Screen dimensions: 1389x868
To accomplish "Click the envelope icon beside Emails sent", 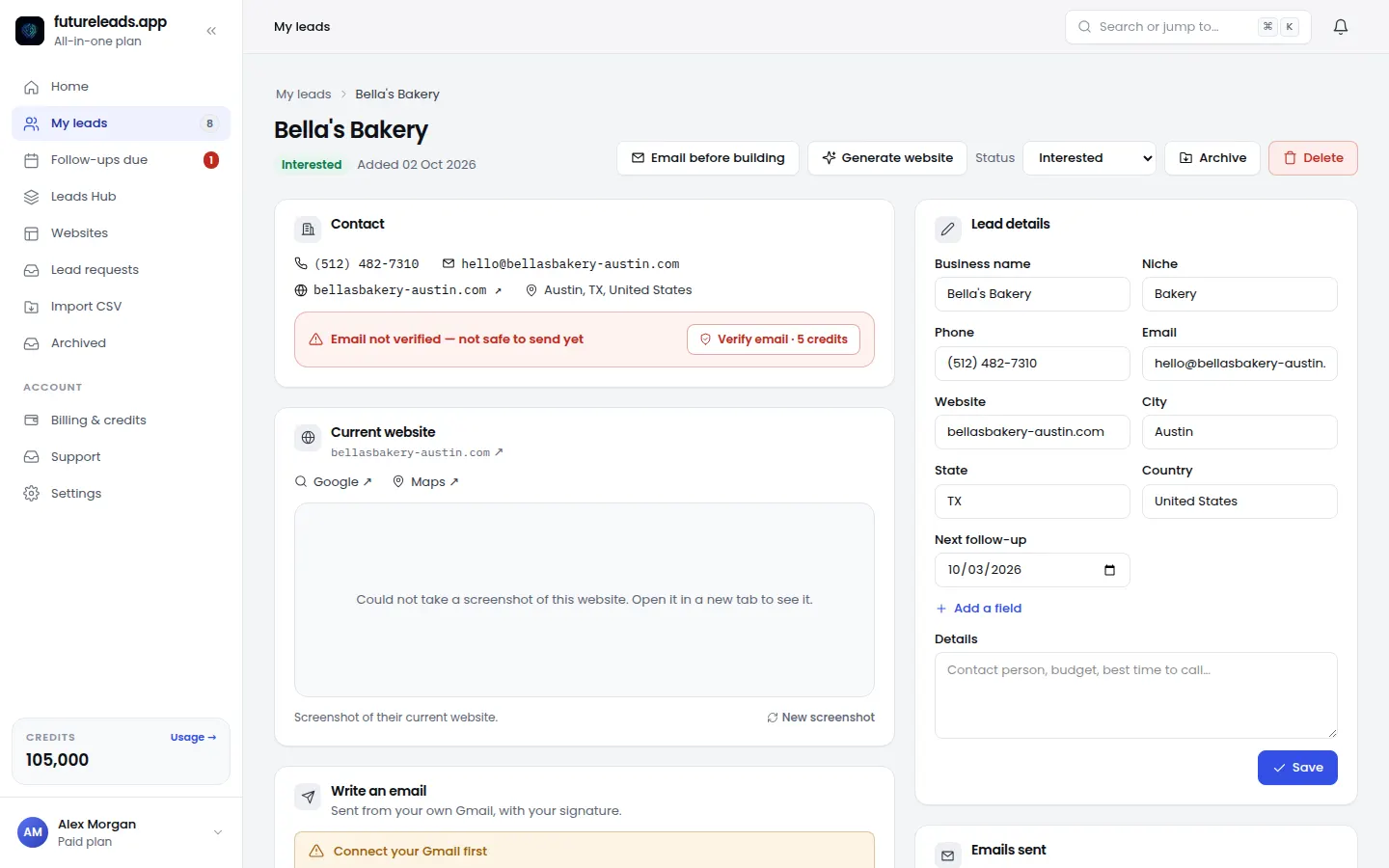I will [948, 854].
